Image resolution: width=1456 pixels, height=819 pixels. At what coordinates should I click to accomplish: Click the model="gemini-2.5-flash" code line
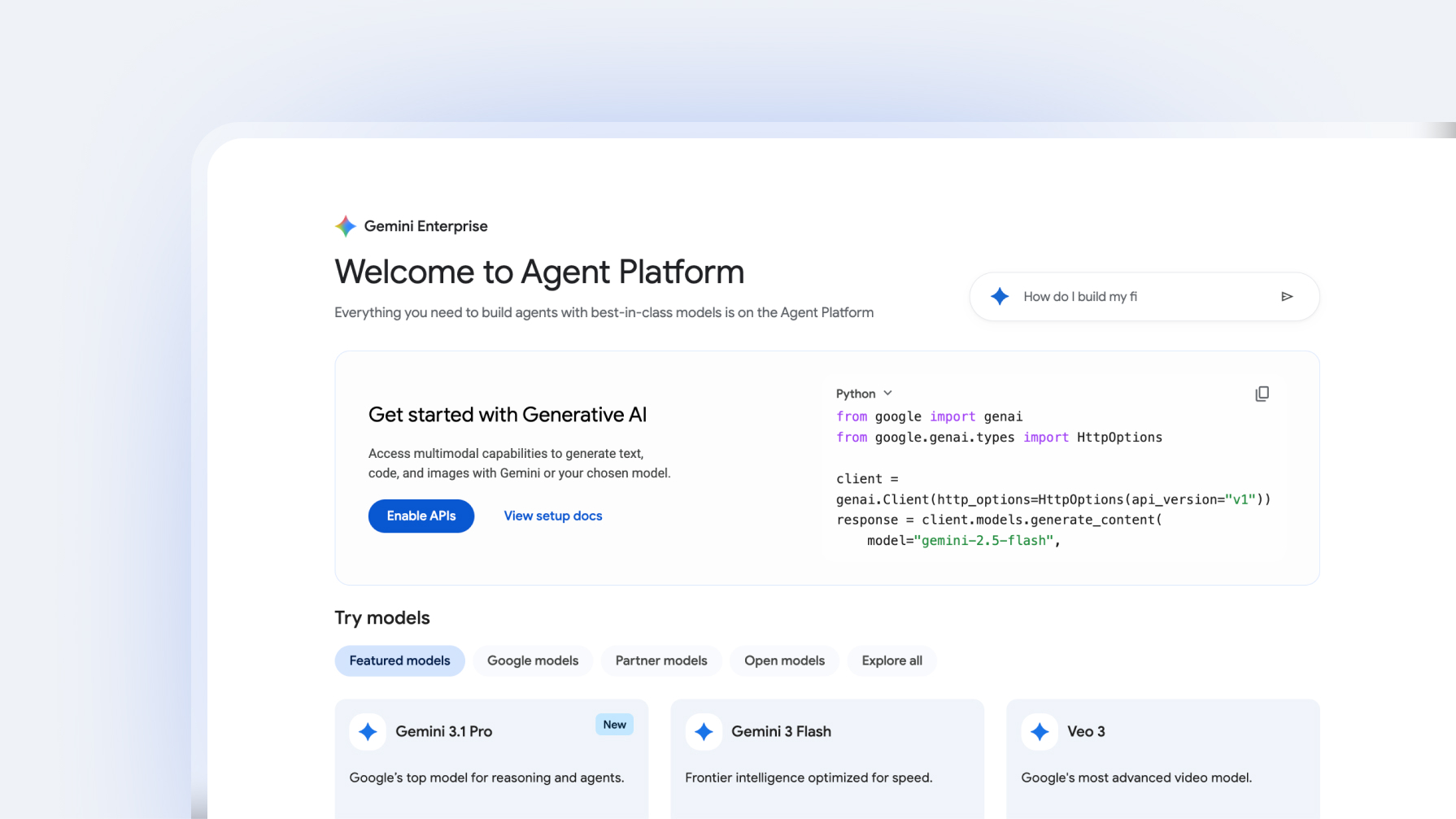964,541
